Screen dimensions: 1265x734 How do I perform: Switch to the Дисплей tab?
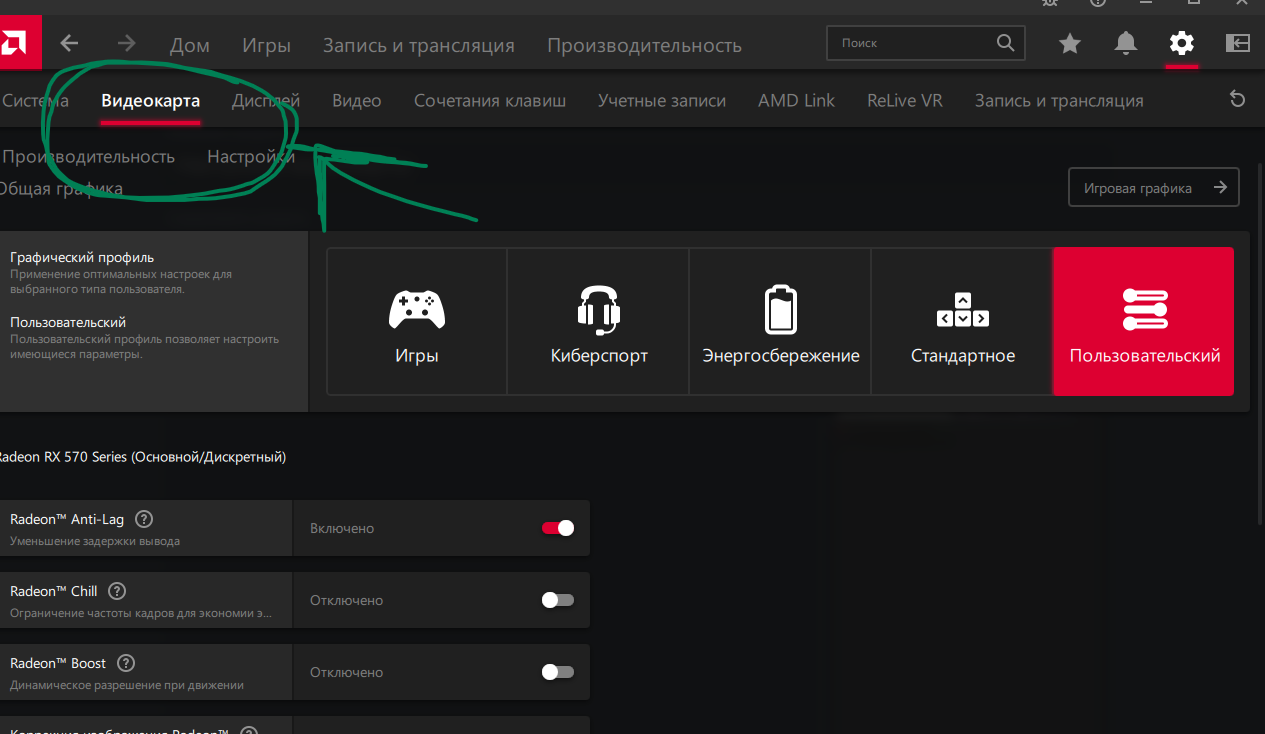point(266,100)
